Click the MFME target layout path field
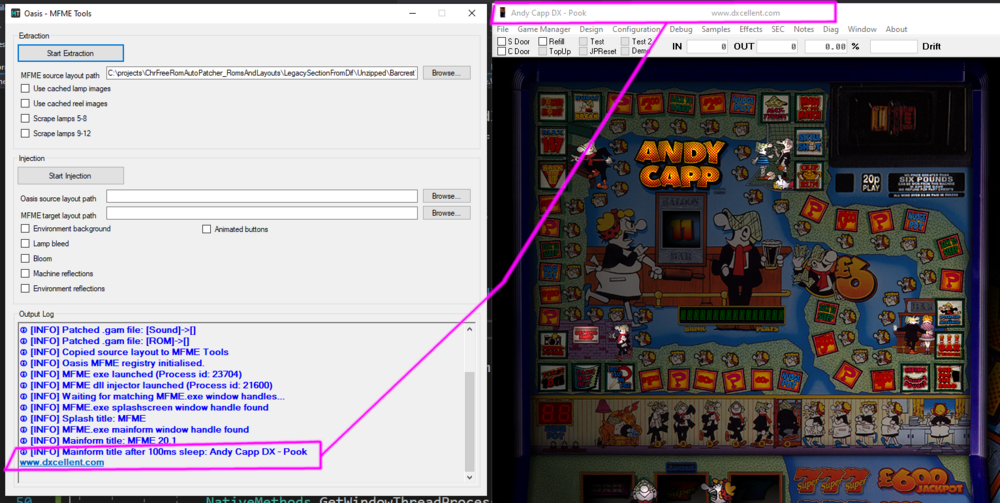Screen dimensions: 1000x503 click(x=261, y=213)
